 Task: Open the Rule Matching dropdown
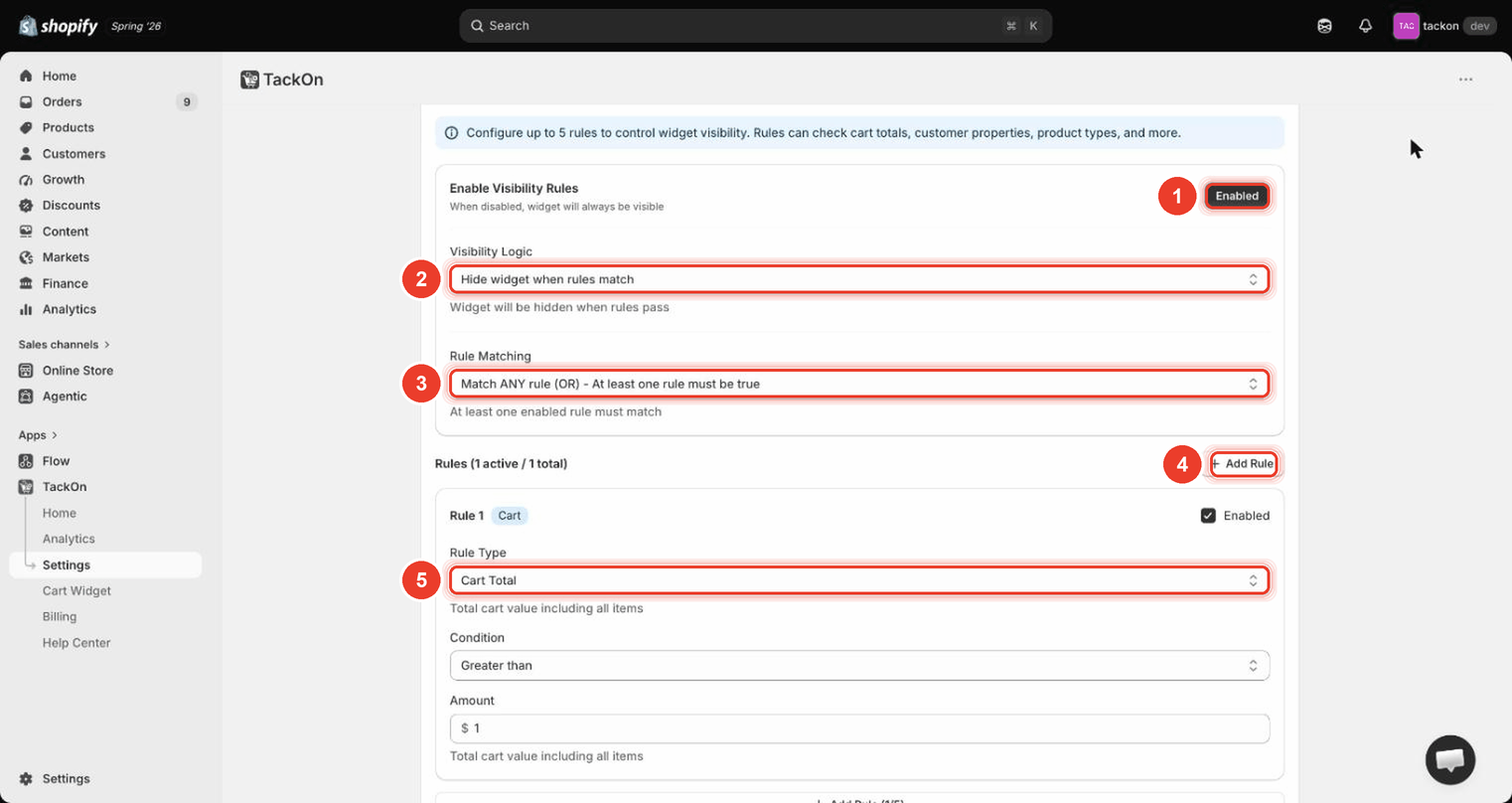tap(859, 384)
